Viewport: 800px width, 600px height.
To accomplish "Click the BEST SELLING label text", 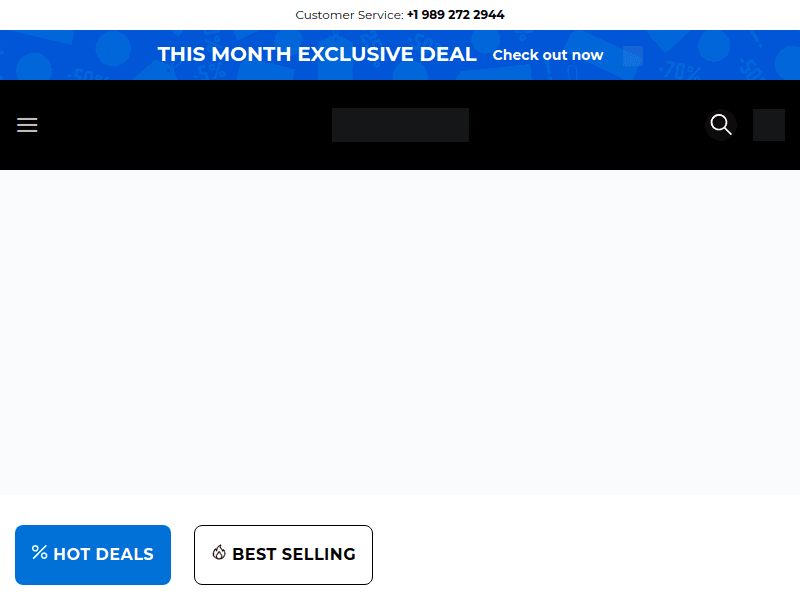I will pyautogui.click(x=294, y=554).
